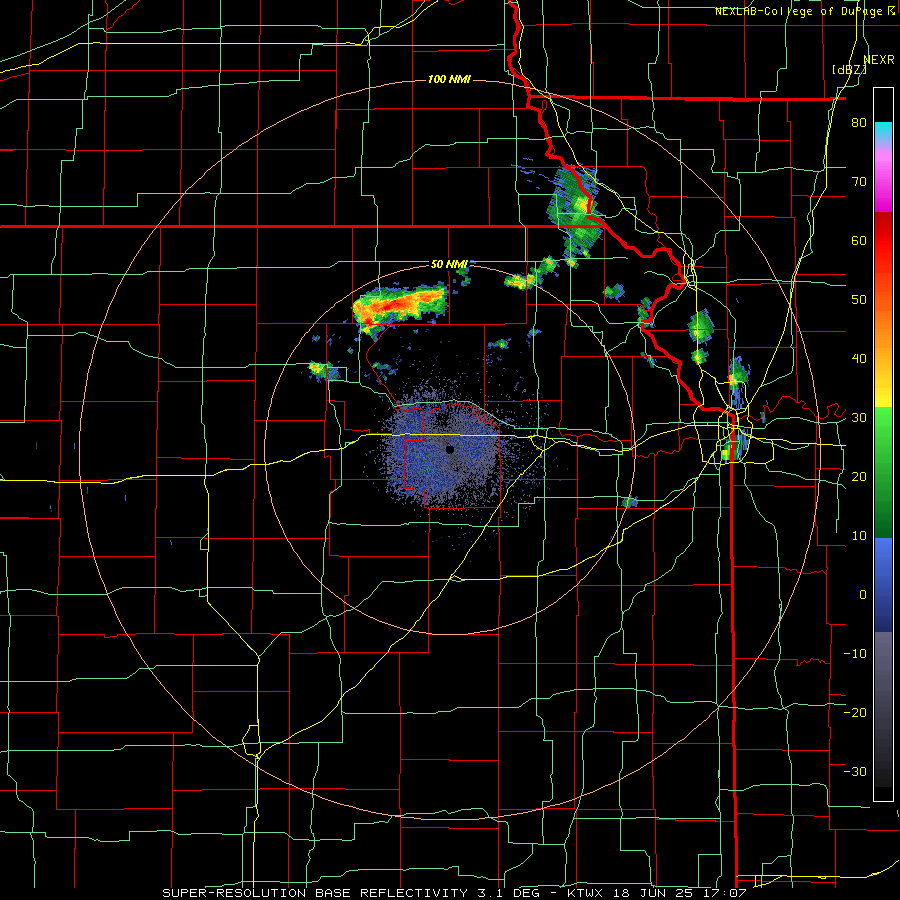This screenshot has width=900, height=900.
Task: Click the blue segment of the dBZ color bar
Action: point(883,584)
